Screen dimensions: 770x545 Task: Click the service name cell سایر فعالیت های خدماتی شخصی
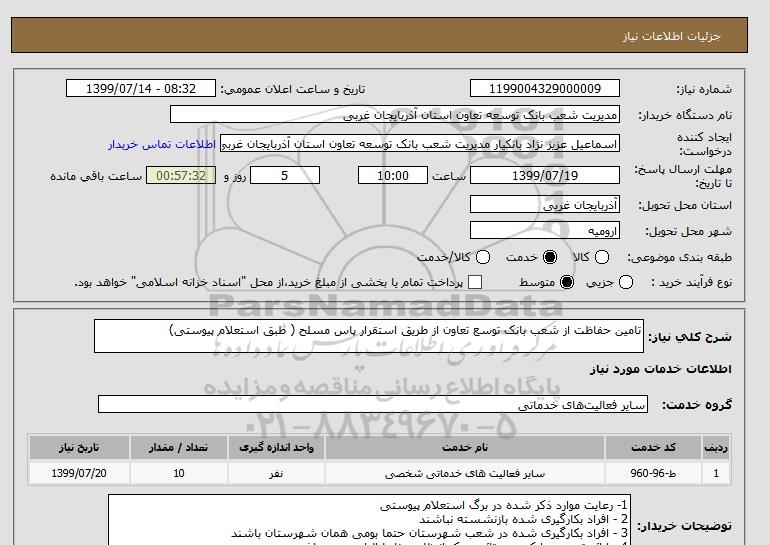click(x=465, y=473)
